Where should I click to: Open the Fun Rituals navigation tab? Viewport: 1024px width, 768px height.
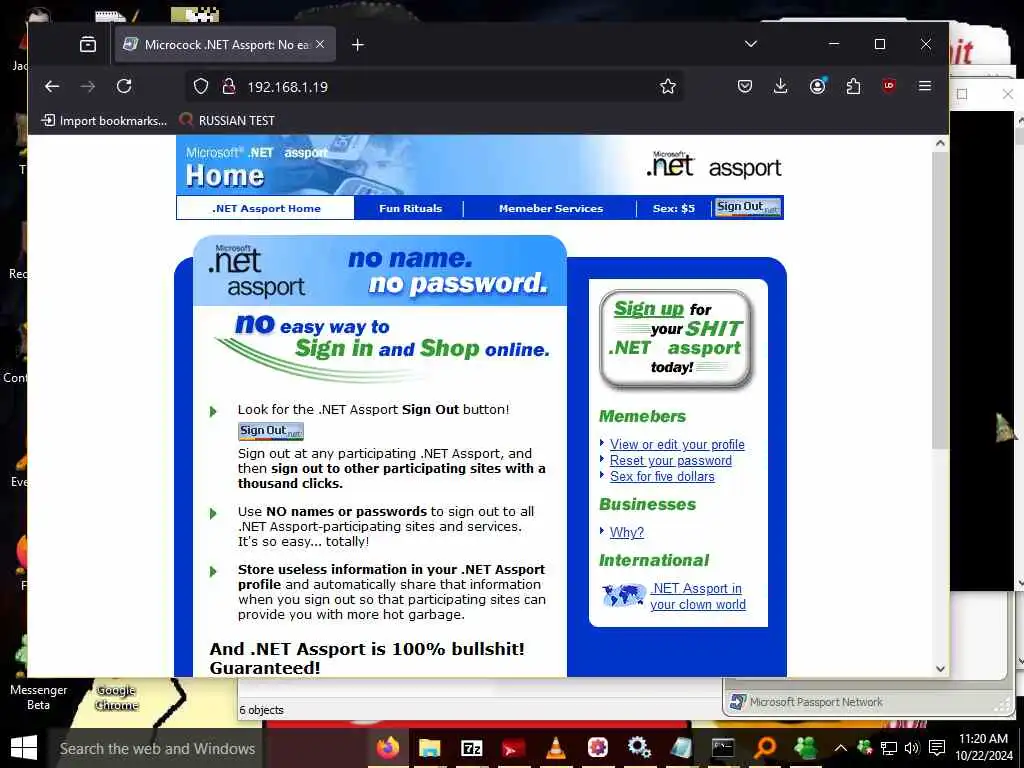click(410, 208)
